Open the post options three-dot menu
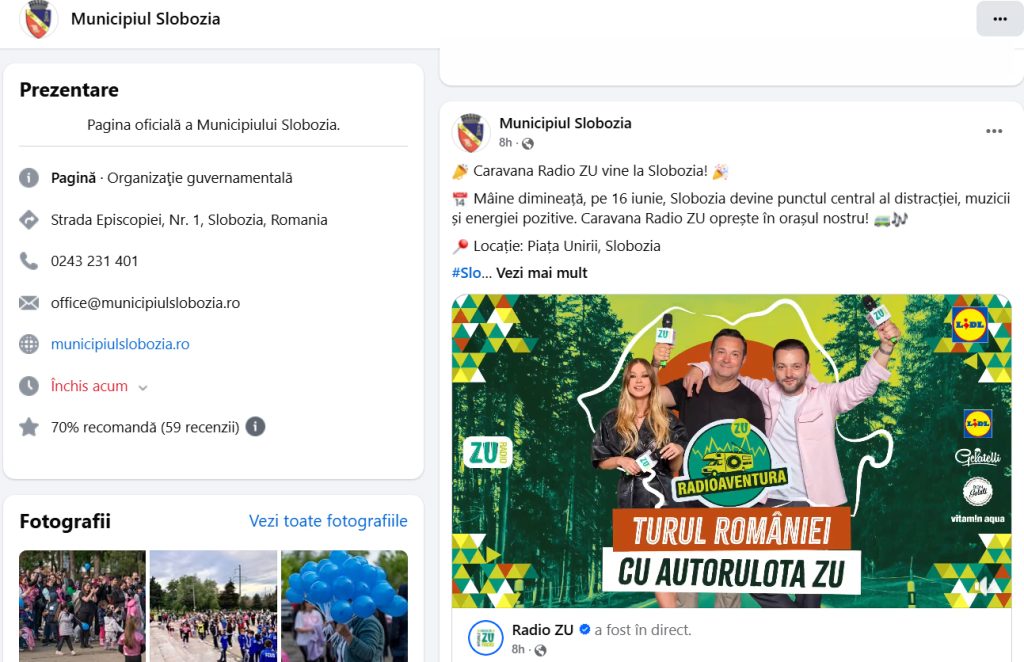 (x=994, y=131)
